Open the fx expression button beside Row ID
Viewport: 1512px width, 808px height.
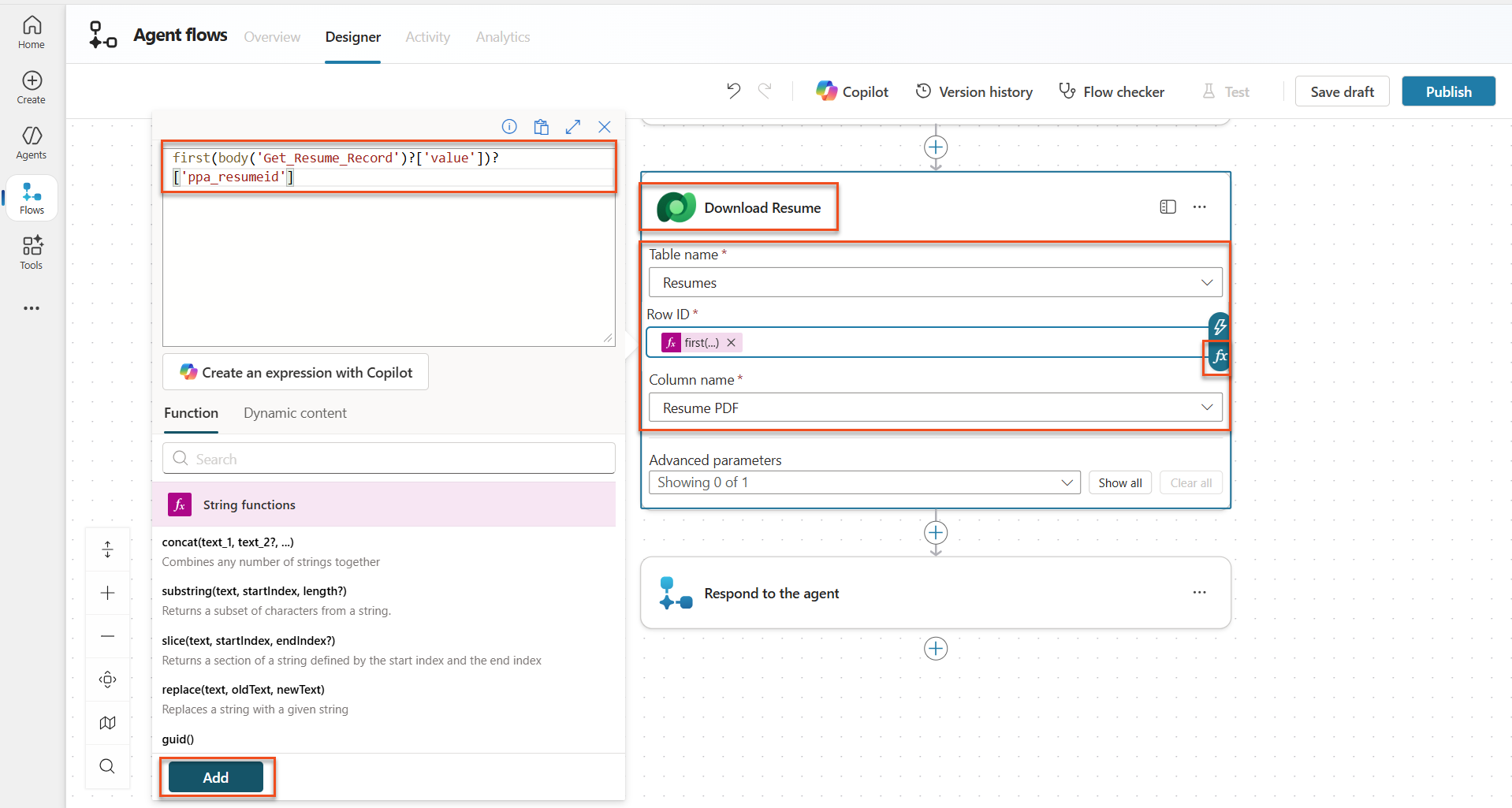click(x=1220, y=357)
